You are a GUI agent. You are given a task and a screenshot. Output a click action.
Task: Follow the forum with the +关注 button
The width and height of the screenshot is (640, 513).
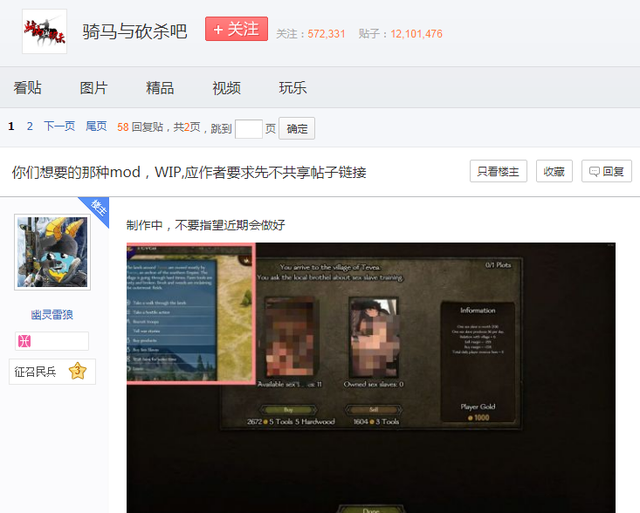(236, 29)
